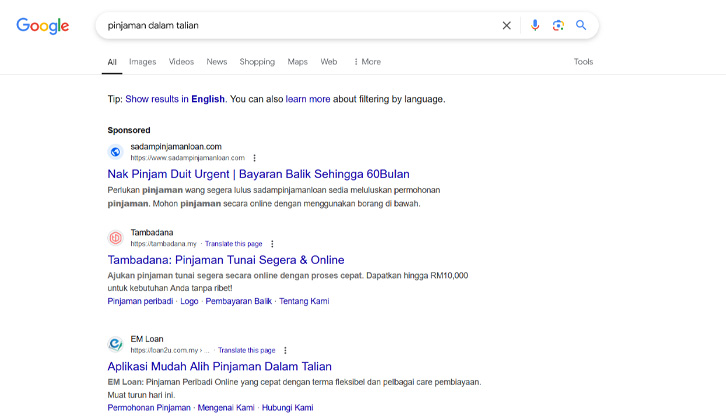This screenshot has width=726, height=418.
Task: Switch to the News tab
Action: pos(217,62)
